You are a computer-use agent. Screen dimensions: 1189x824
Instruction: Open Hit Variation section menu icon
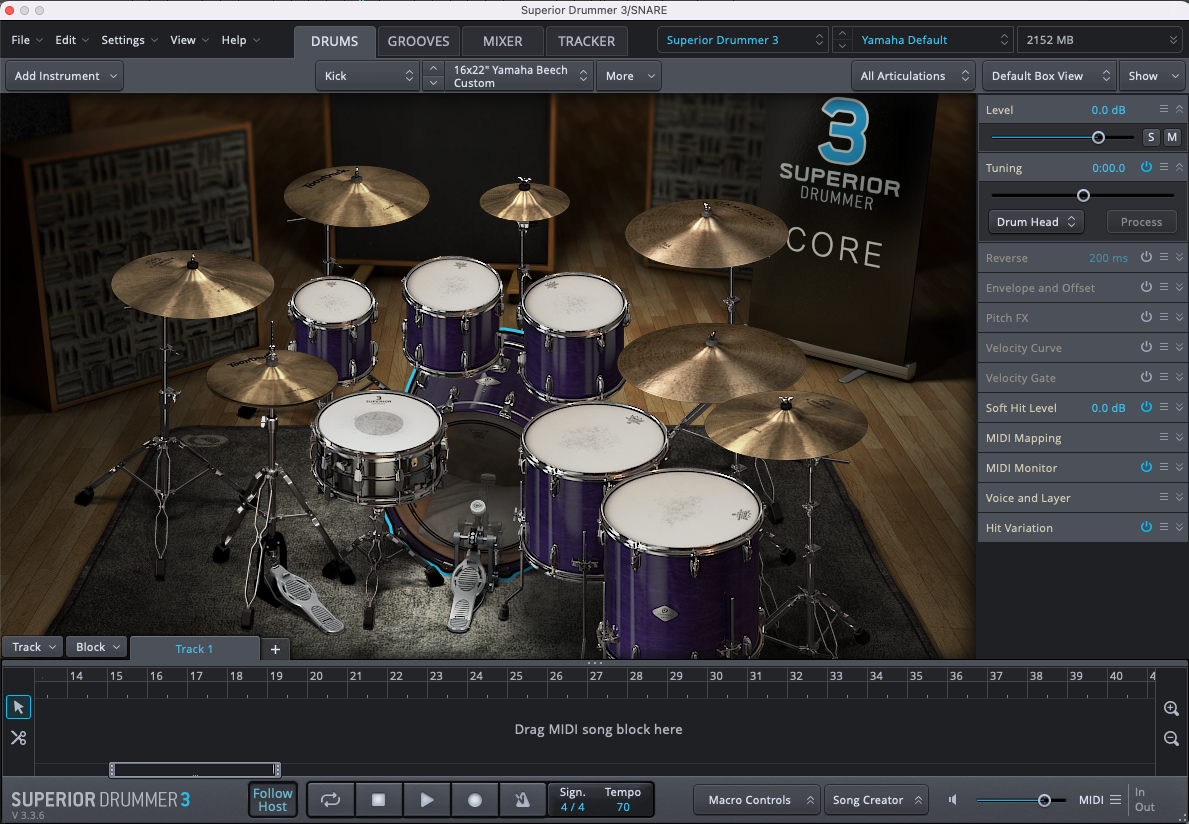1163,527
